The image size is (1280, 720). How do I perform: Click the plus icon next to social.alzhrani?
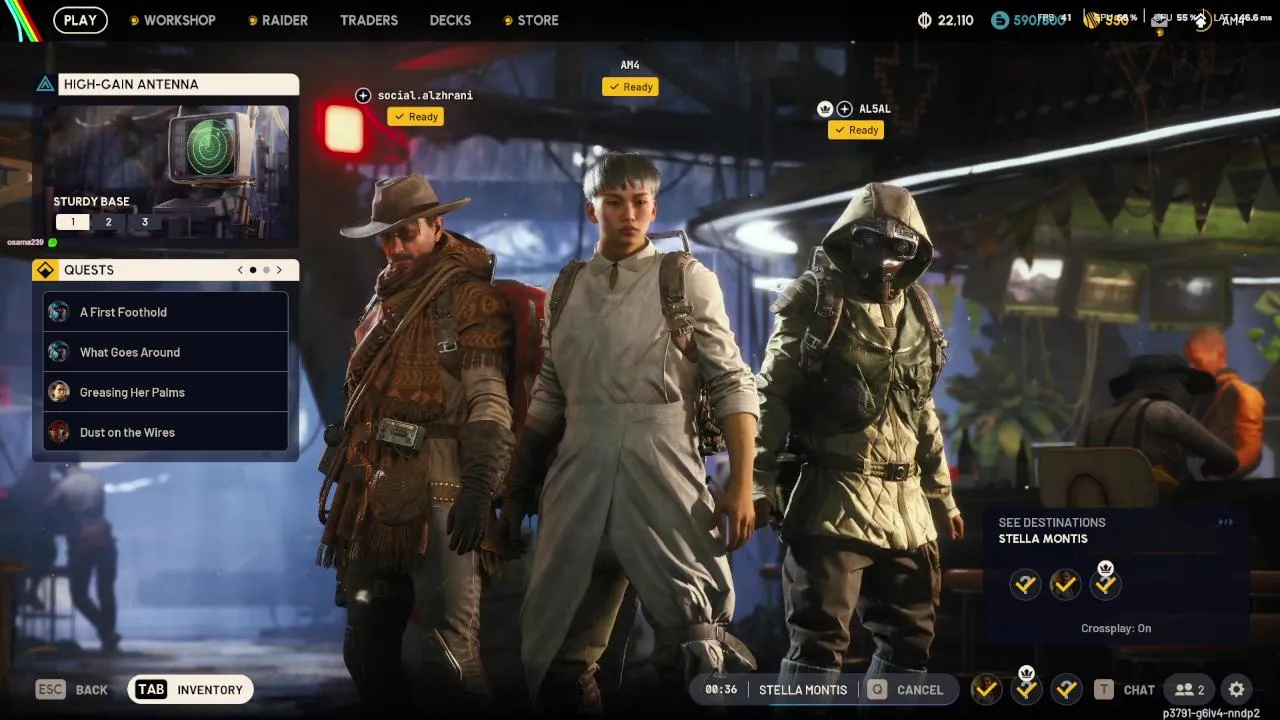pyautogui.click(x=363, y=96)
